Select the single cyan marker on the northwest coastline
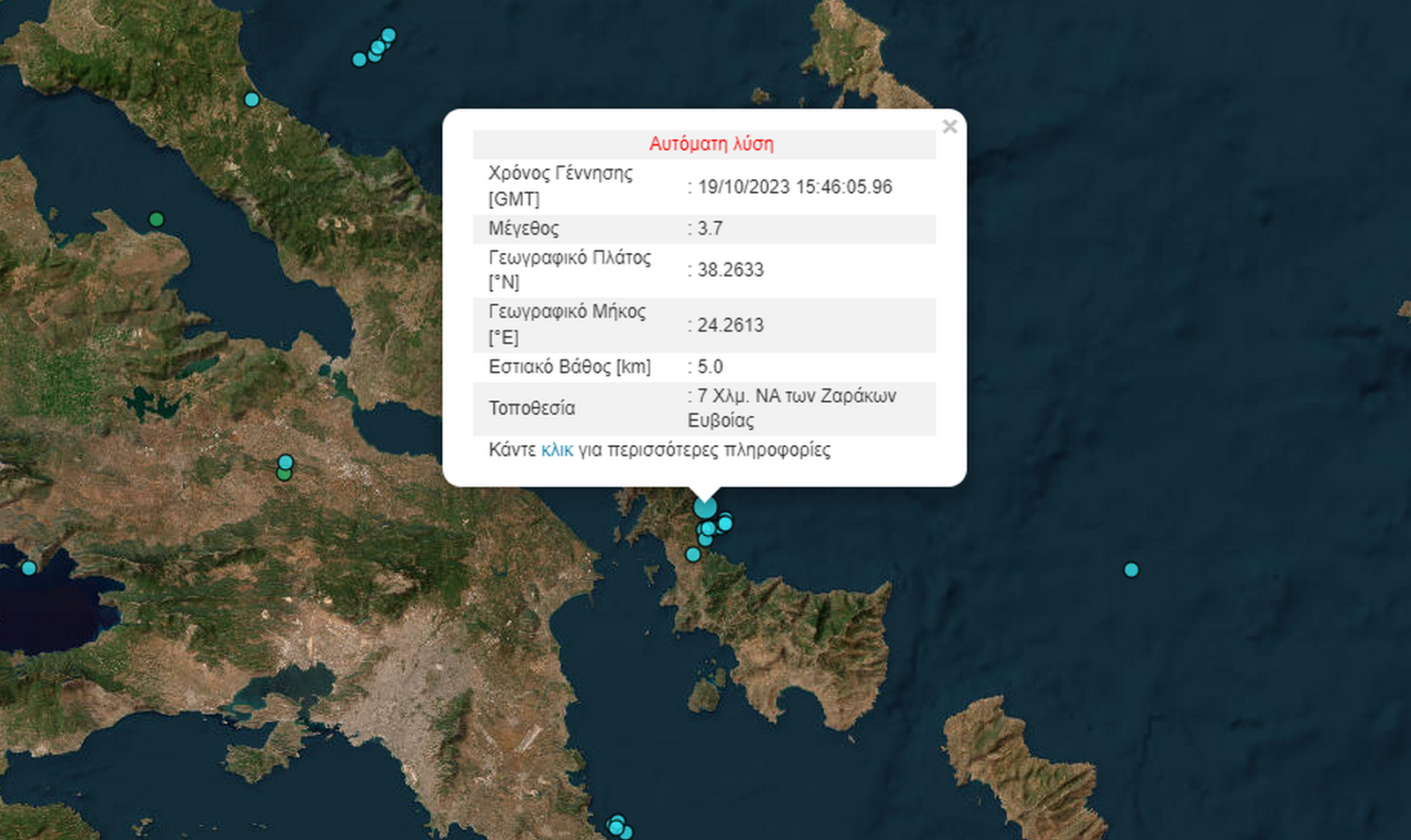Viewport: 1411px width, 840px height. coord(251,100)
